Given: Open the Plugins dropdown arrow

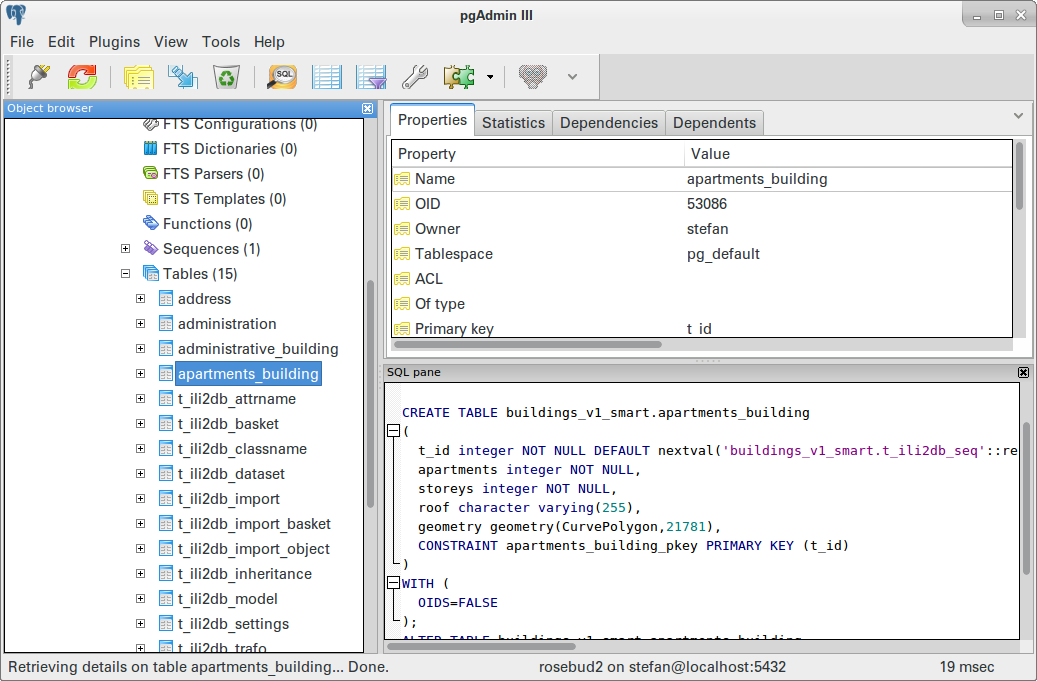Looking at the screenshot, I should 490,77.
